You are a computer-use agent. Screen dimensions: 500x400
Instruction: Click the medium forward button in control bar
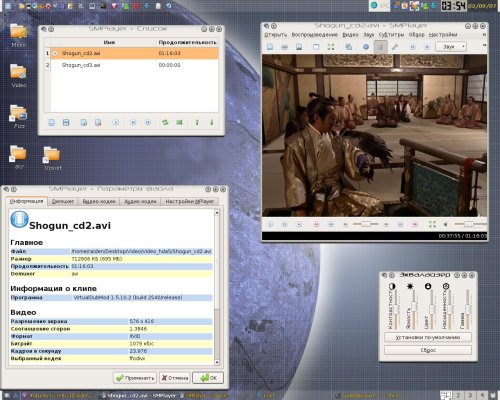click(400, 224)
